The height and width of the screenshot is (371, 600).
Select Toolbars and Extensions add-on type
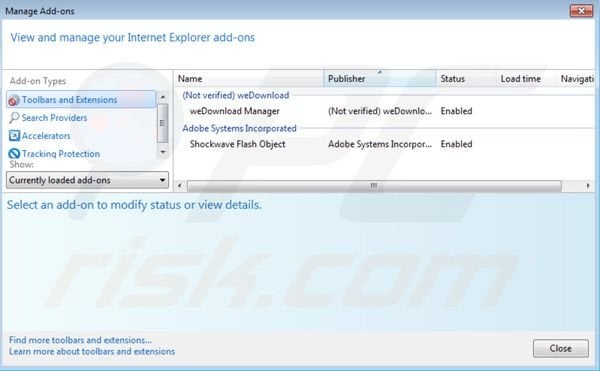coord(81,99)
